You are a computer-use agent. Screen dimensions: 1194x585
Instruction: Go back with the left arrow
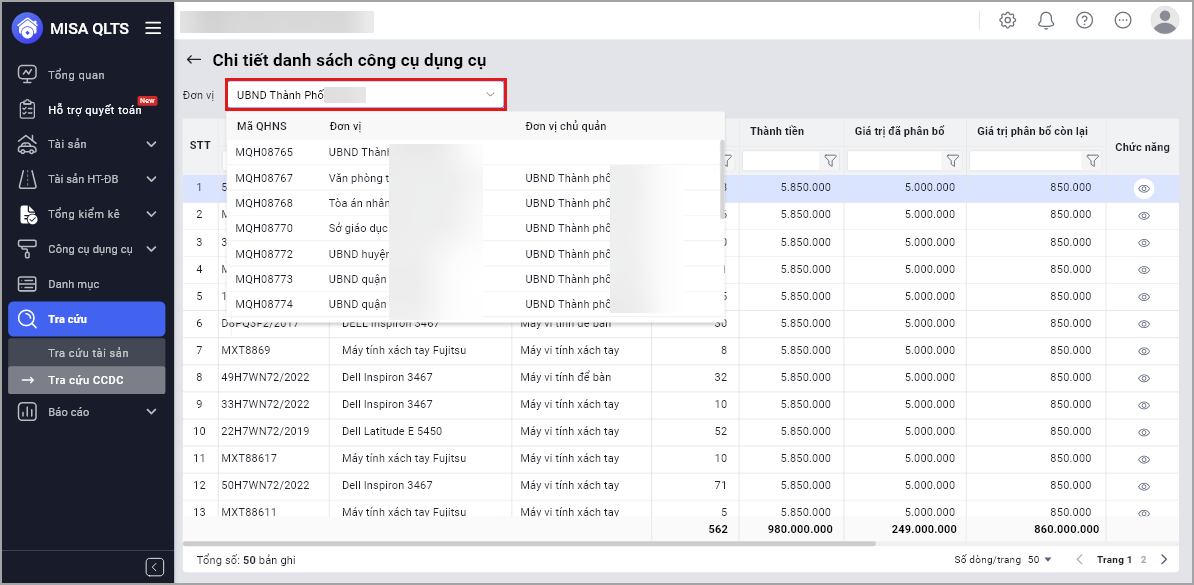coord(194,59)
